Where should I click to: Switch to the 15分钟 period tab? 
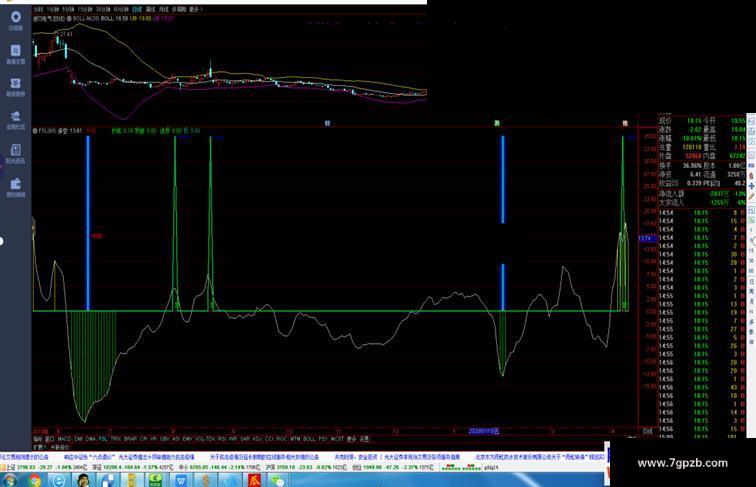(x=85, y=9)
